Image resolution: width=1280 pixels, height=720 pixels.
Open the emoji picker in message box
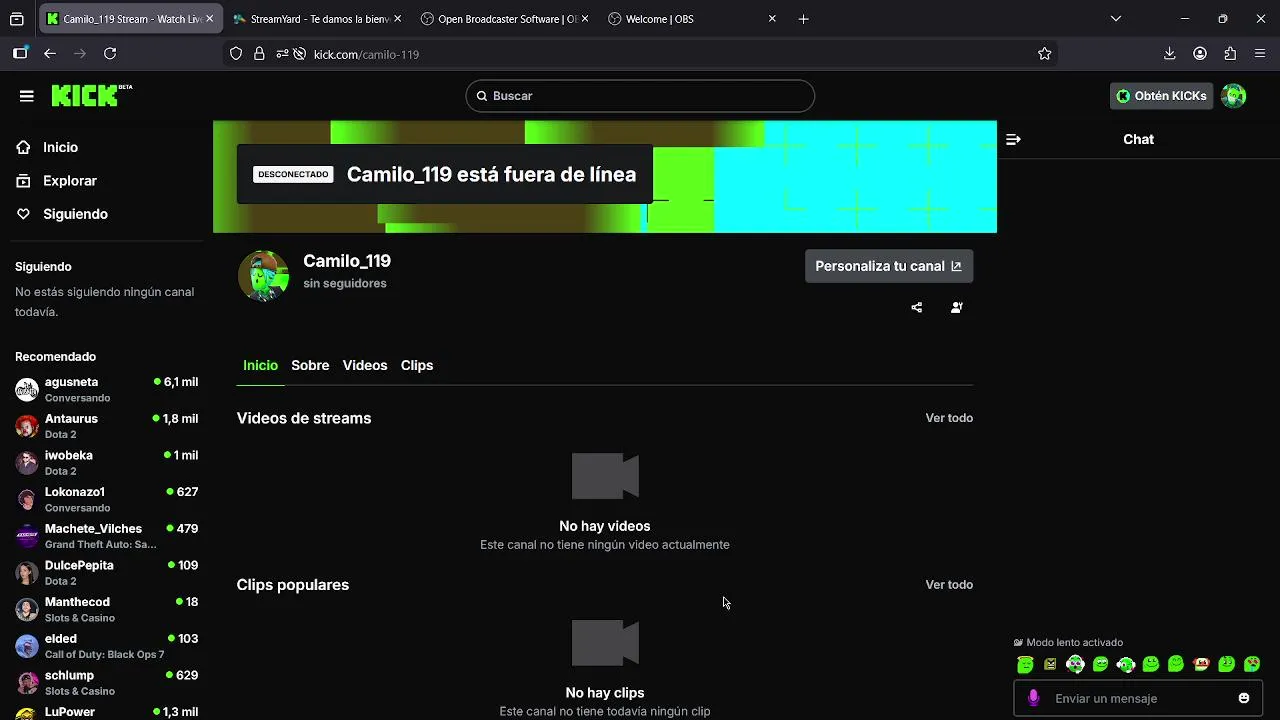(x=1244, y=698)
